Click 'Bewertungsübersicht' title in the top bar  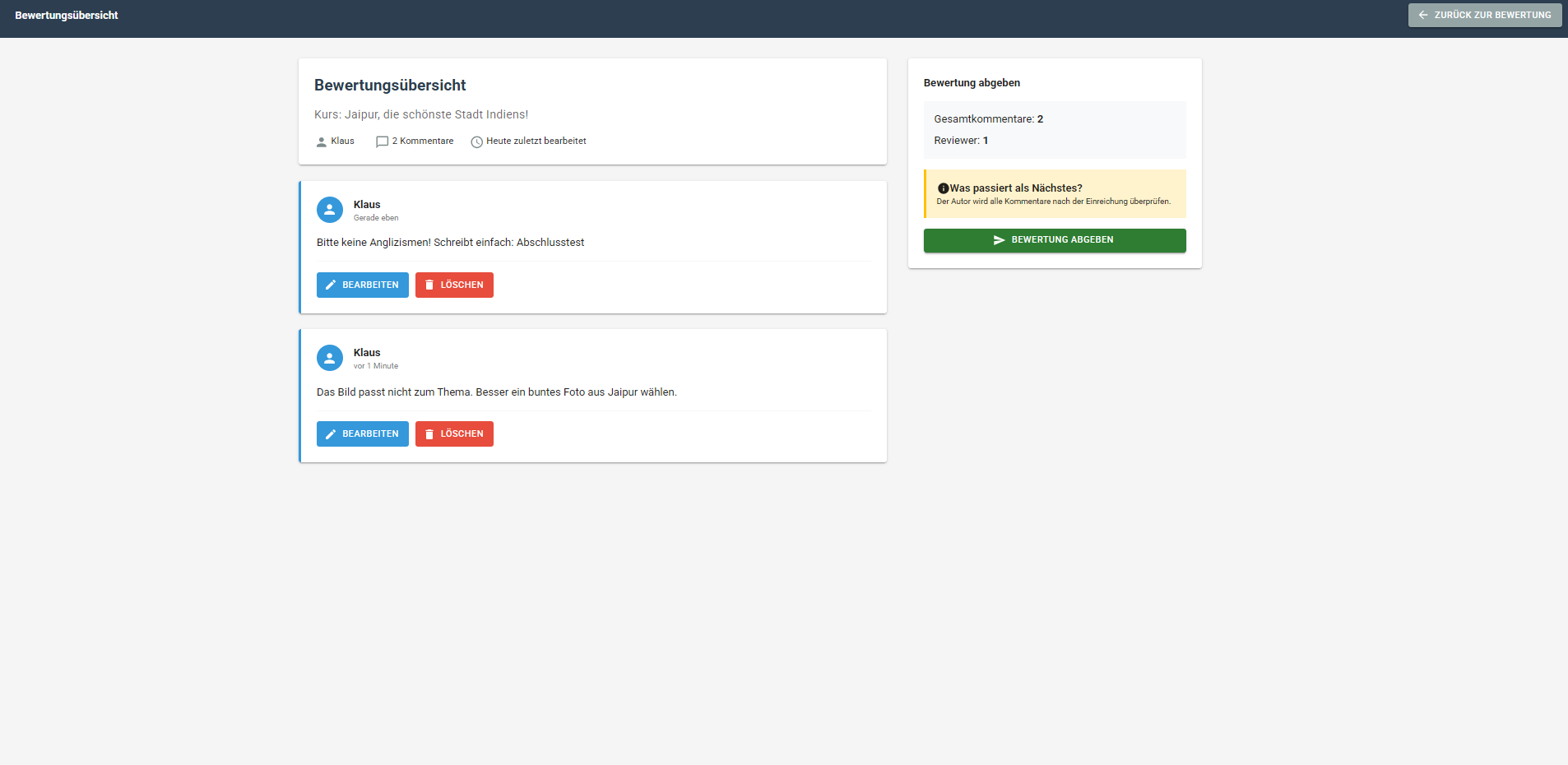67,16
